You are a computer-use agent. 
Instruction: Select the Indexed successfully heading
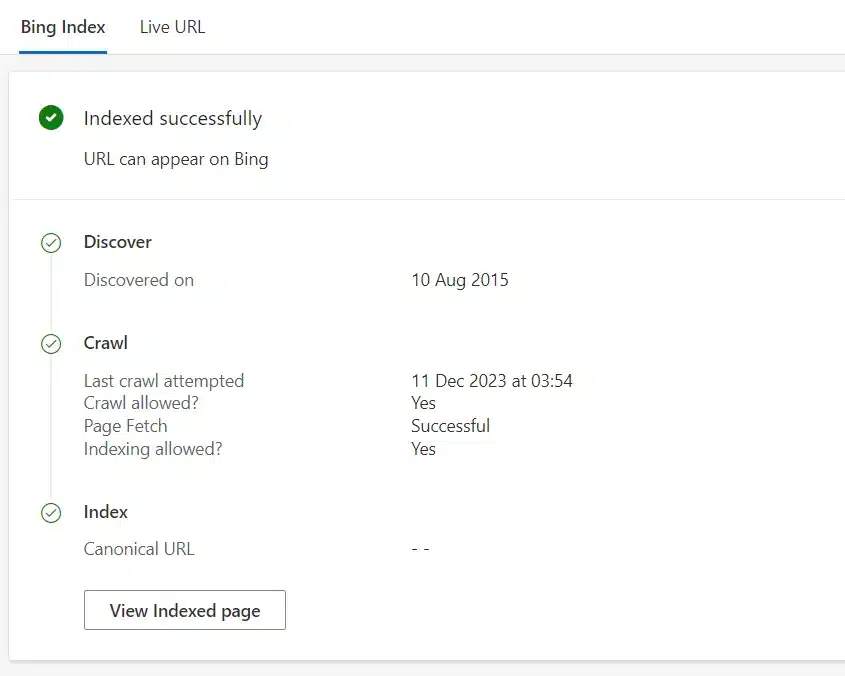pyautogui.click(x=173, y=118)
